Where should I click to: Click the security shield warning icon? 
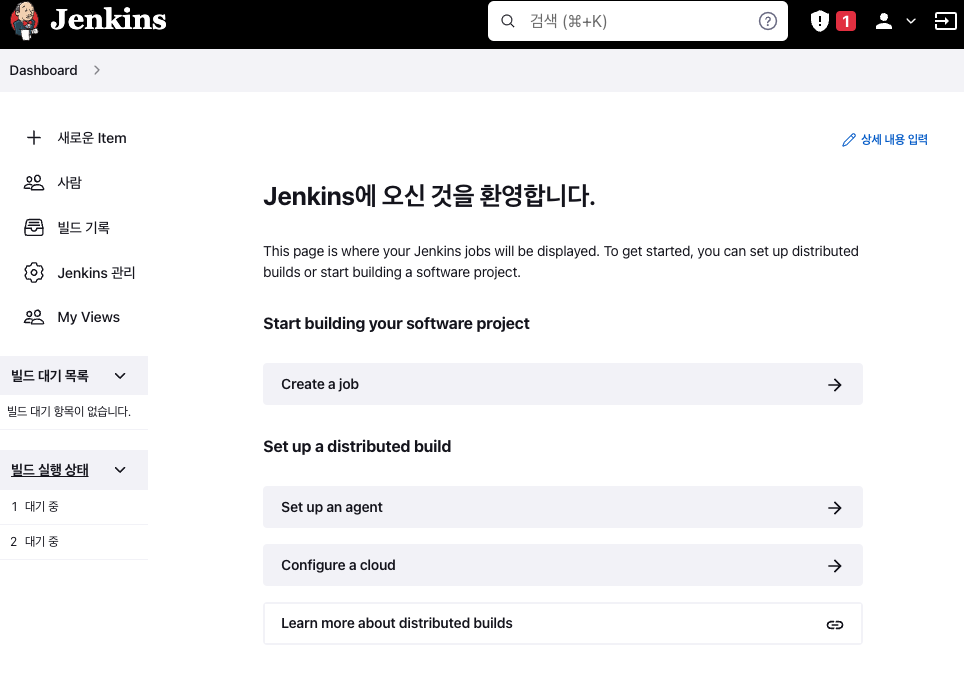point(820,22)
